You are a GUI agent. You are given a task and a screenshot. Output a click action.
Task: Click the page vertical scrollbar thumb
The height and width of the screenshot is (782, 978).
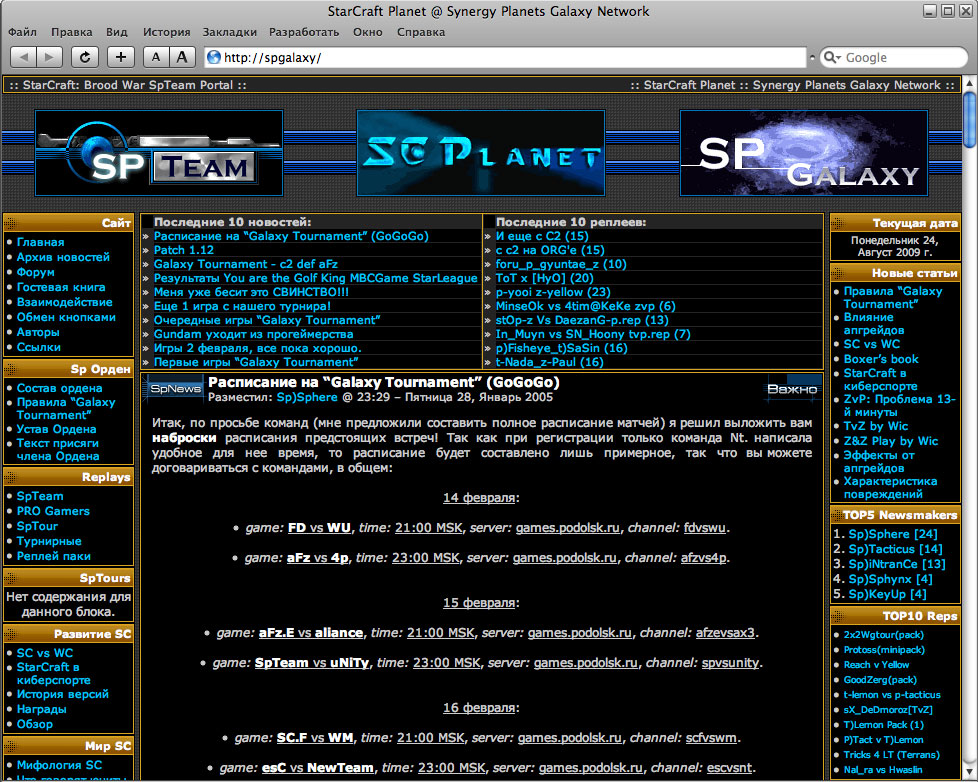[x=970, y=120]
